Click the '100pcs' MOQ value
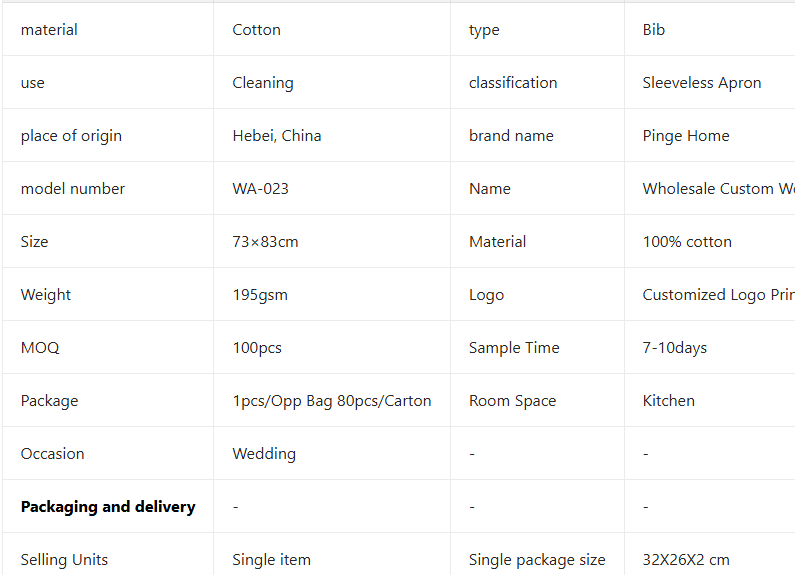 [x=257, y=348]
